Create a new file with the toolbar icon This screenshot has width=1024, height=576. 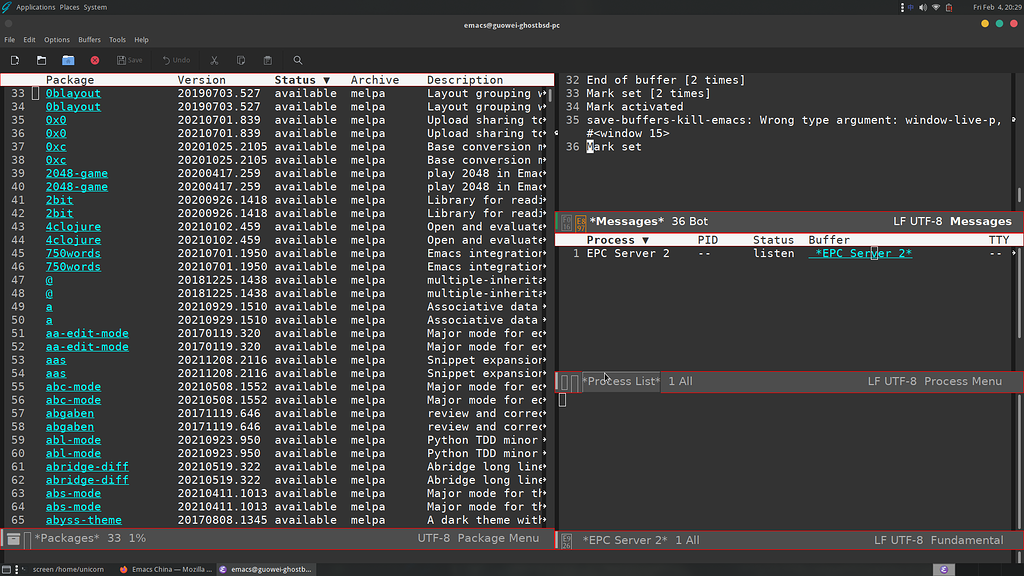[x=14, y=60]
